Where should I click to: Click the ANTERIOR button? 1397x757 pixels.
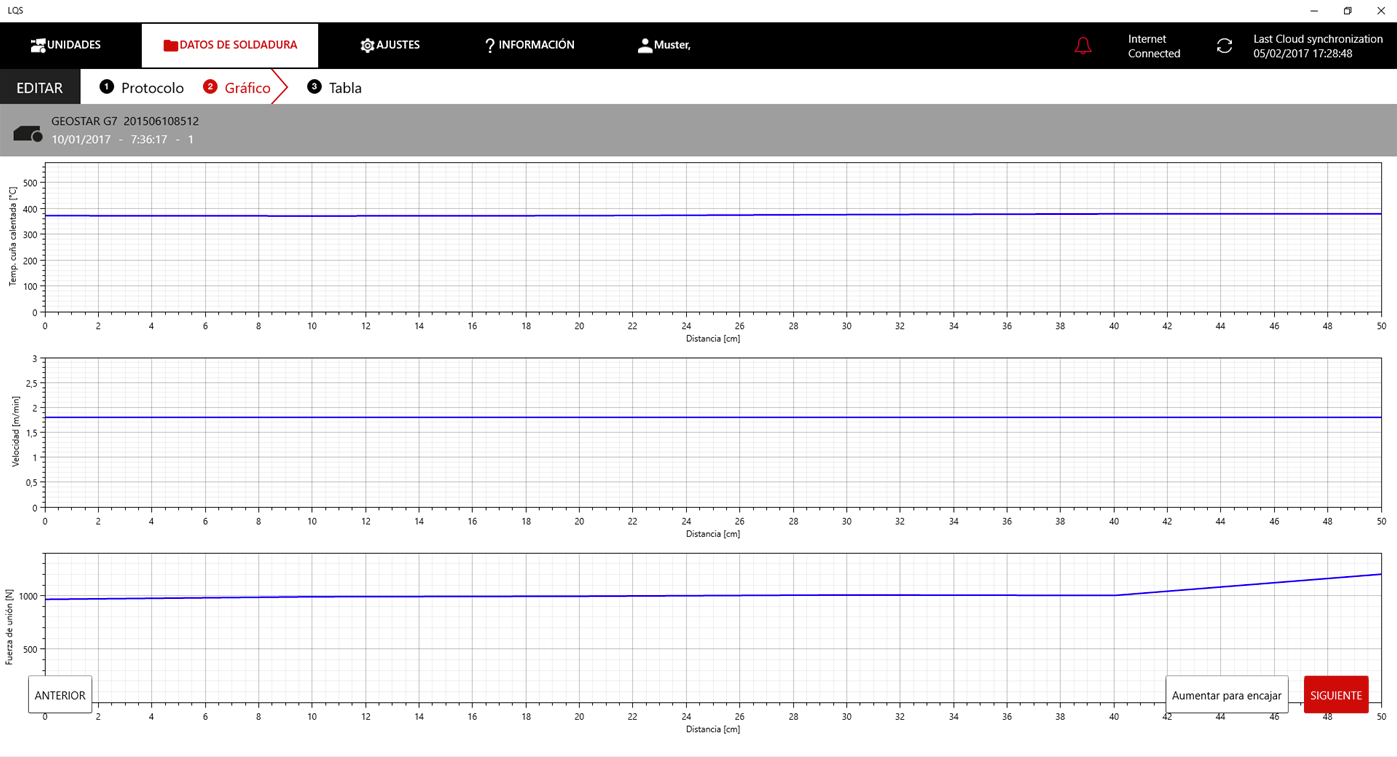point(60,695)
